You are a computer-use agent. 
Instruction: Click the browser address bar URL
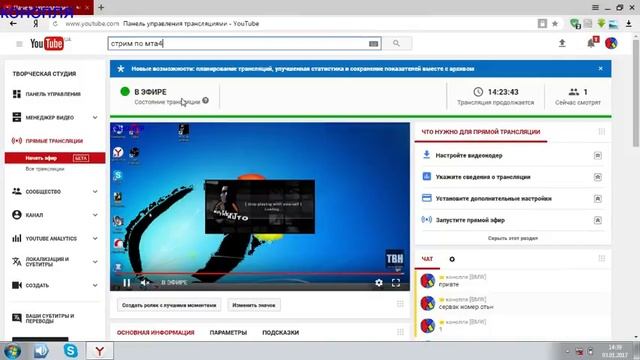tap(92, 24)
